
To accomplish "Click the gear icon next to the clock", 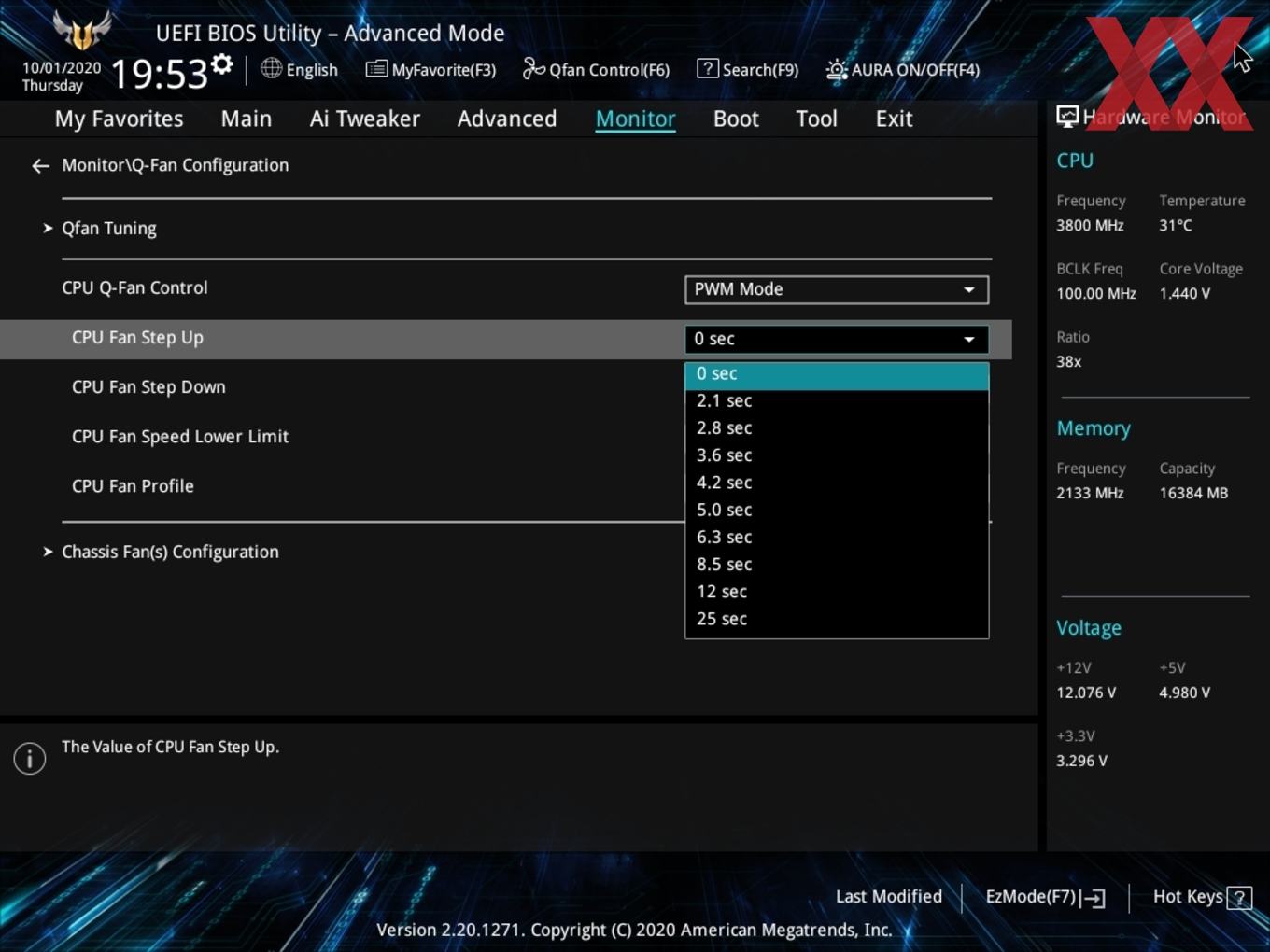I will [222, 64].
